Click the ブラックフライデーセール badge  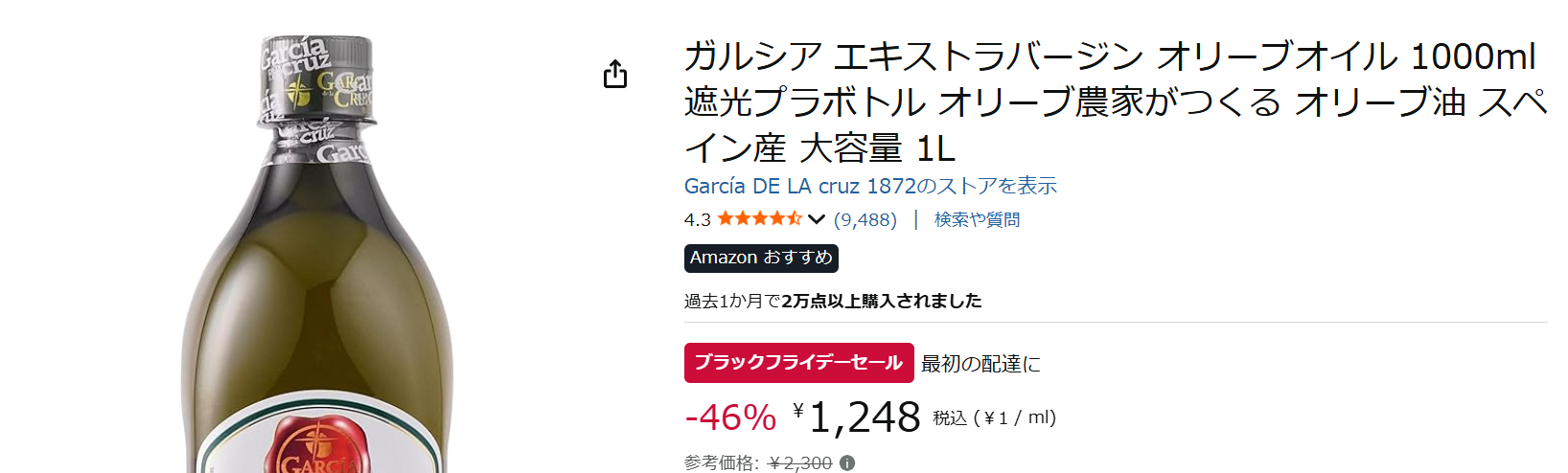(798, 363)
